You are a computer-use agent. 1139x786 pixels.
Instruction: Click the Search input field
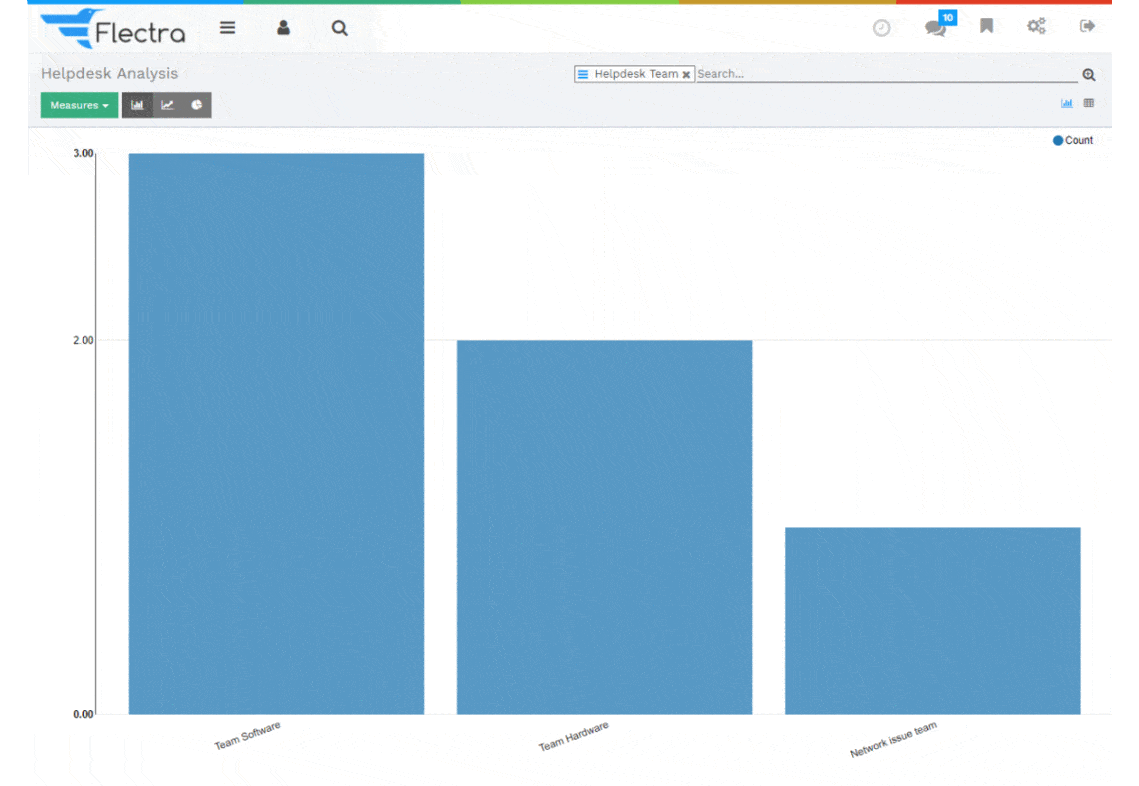click(885, 74)
